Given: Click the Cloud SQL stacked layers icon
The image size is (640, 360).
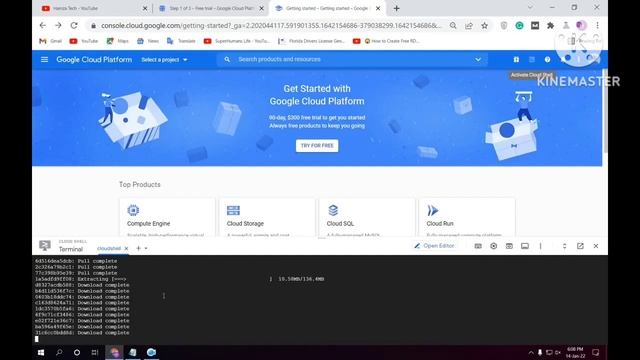Looking at the screenshot, I should 333,210.
